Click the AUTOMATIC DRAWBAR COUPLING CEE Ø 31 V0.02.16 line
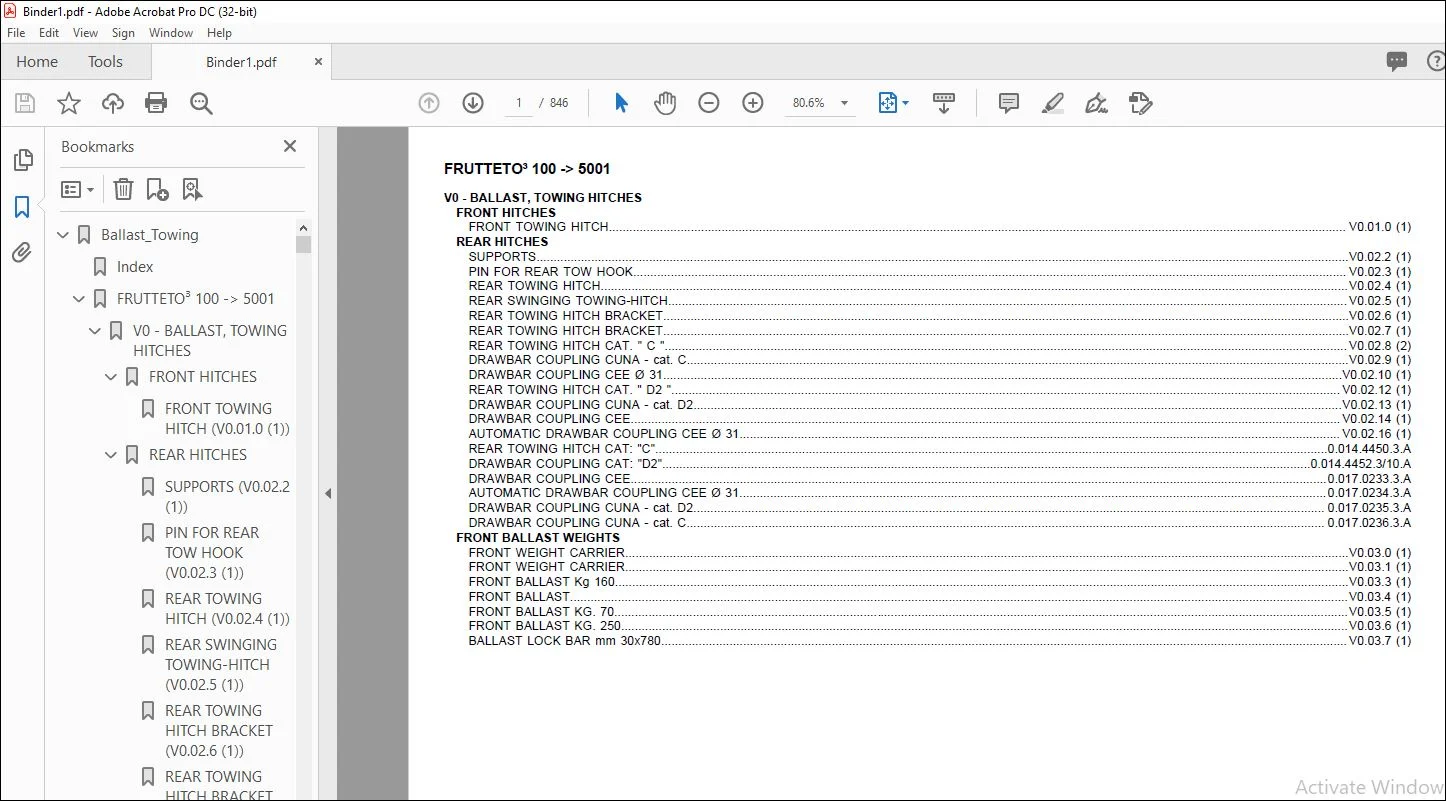The image size is (1446, 801). point(939,434)
